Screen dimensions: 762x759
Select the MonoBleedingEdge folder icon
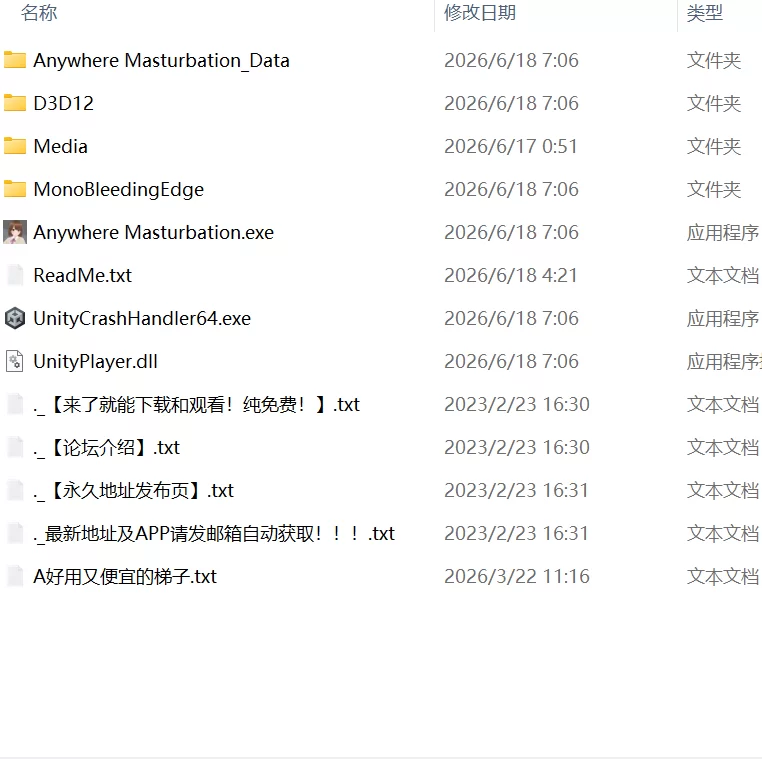[x=15, y=189]
